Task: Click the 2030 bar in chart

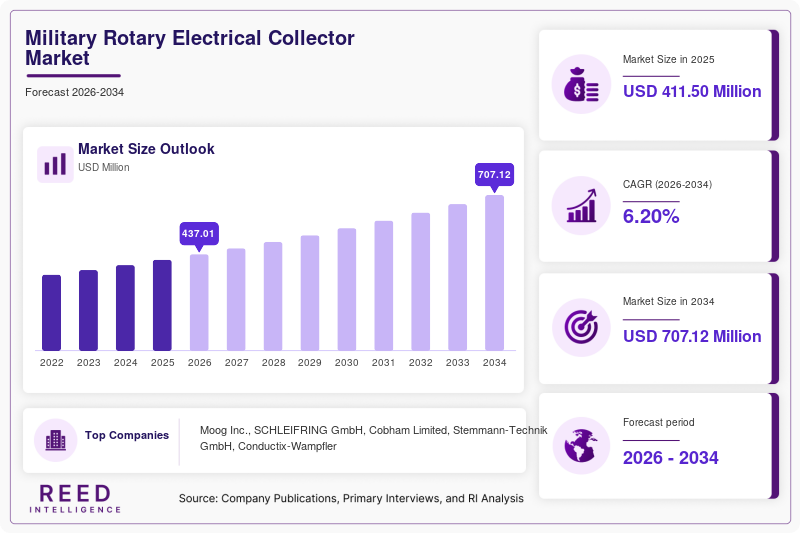Action: (347, 289)
